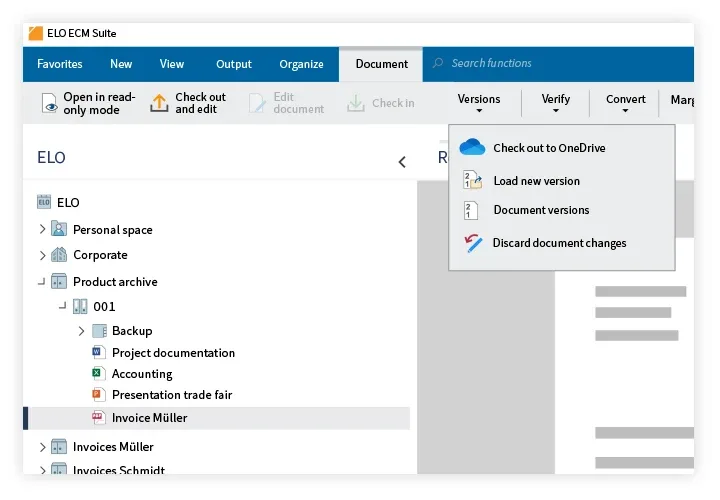
Task: Click the Check out and edit label
Action: (x=201, y=103)
